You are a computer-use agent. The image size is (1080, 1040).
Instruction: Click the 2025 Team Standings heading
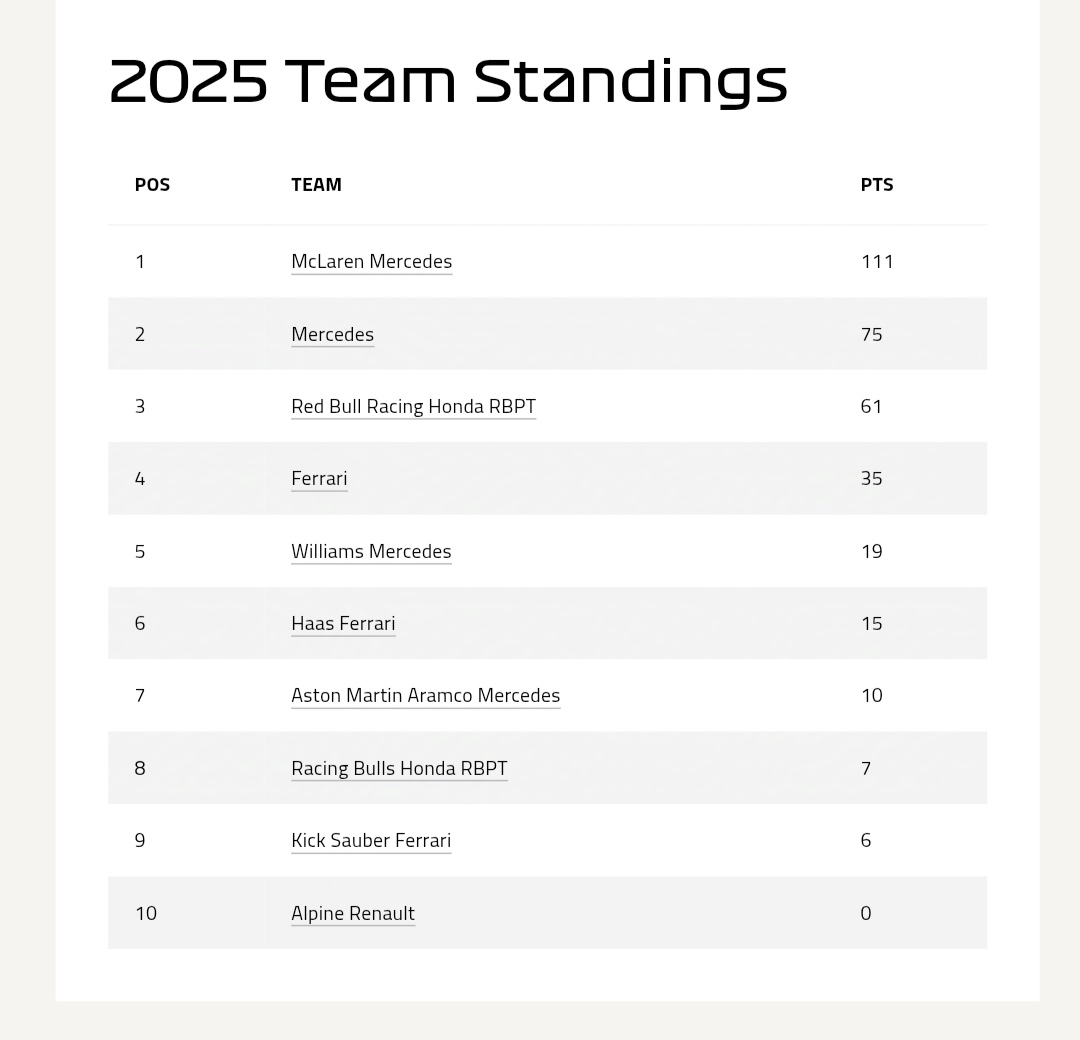(448, 81)
